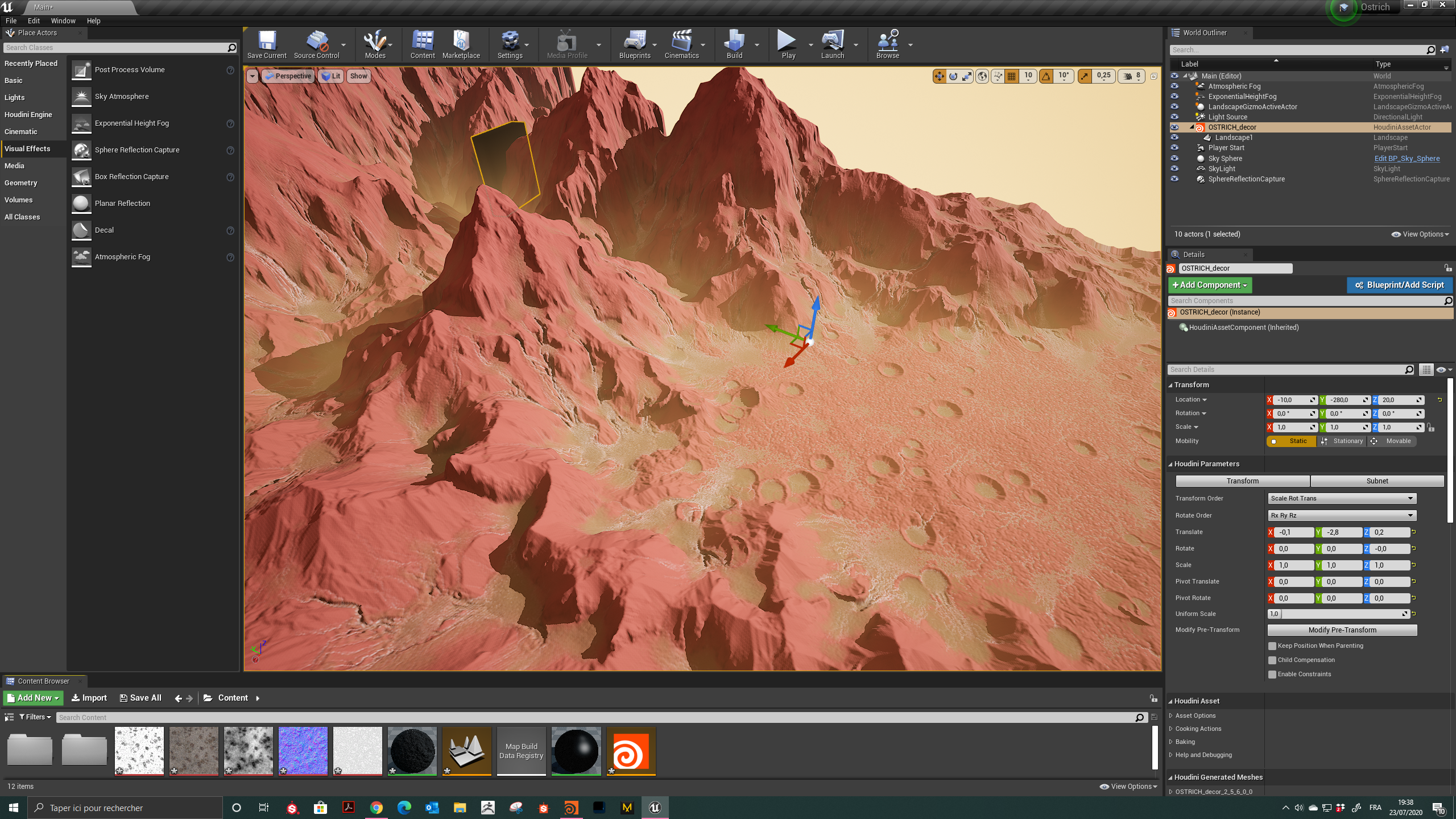The height and width of the screenshot is (819, 1456).
Task: Open the Edit menu
Action: [x=34, y=21]
